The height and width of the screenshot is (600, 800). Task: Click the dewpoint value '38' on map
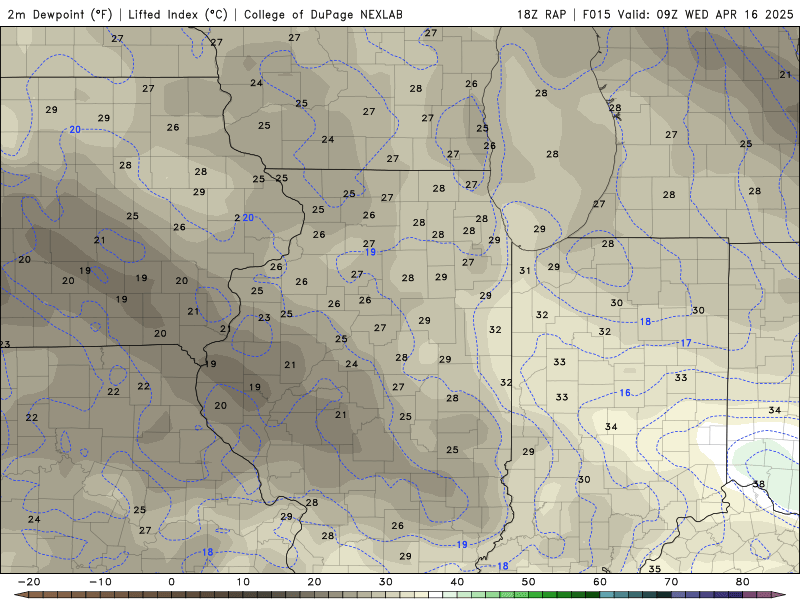pyautogui.click(x=759, y=484)
